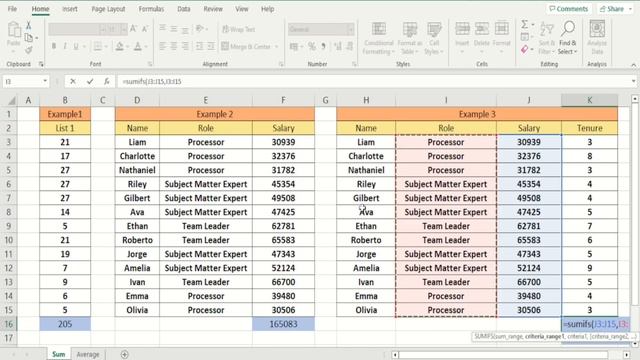Click the Fill Color bucket icon
This screenshot has width=640, height=360.
pos(119,47)
